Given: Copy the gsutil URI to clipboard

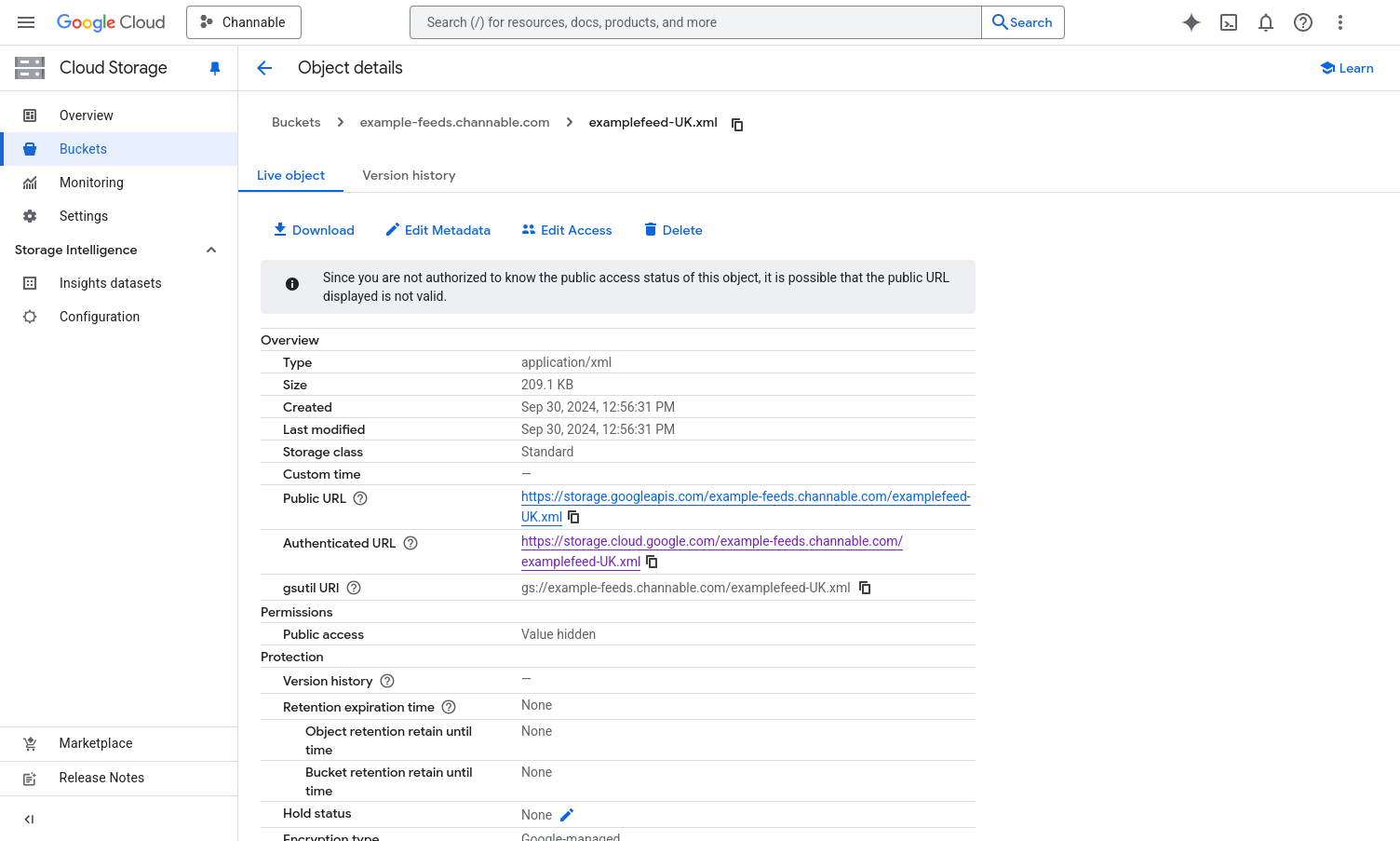Looking at the screenshot, I should 865,588.
